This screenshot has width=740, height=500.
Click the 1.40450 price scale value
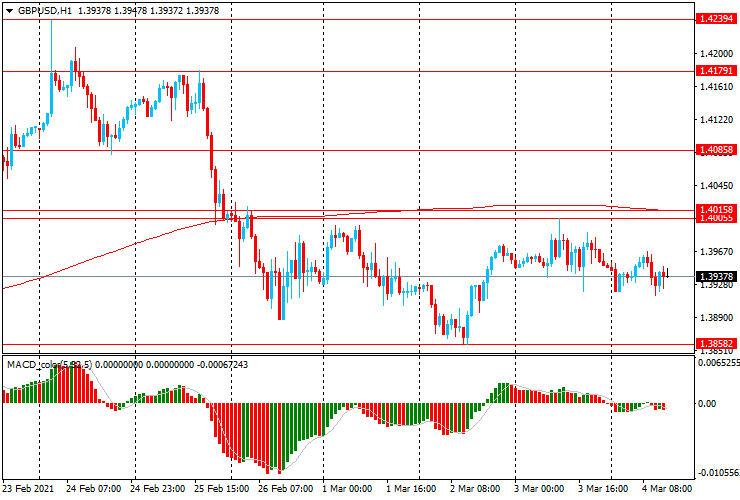[x=716, y=186]
